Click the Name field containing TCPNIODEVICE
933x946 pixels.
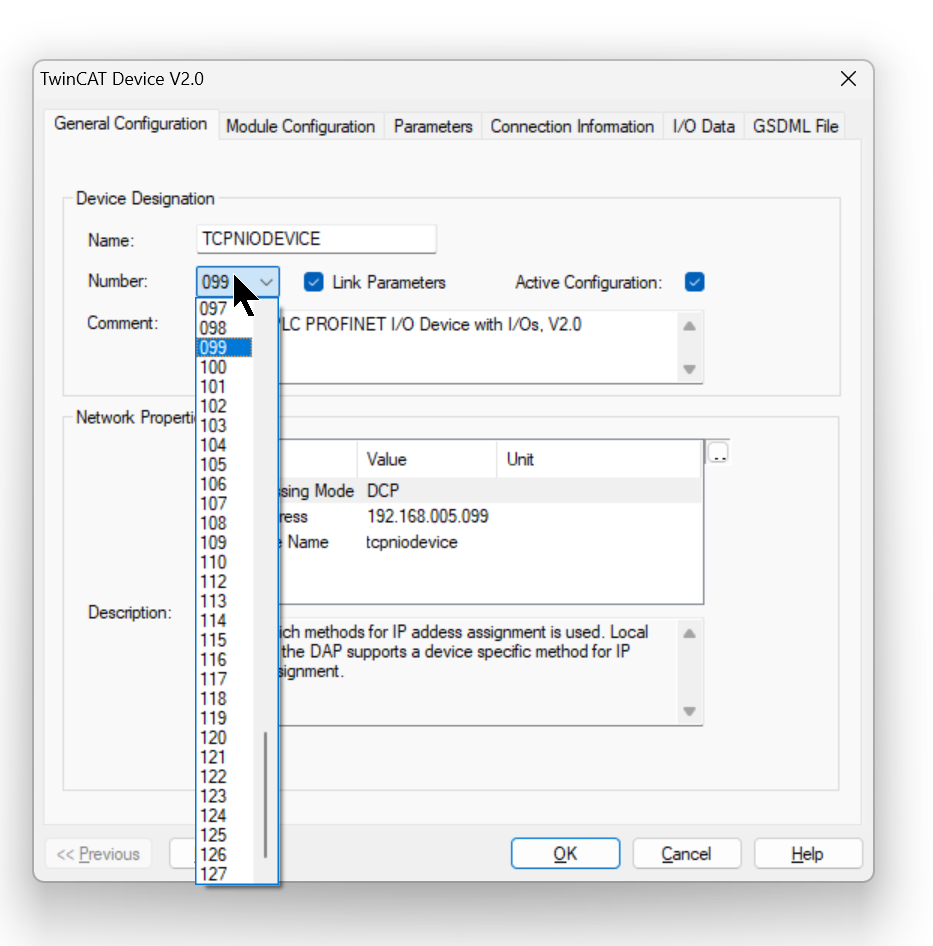pos(316,239)
